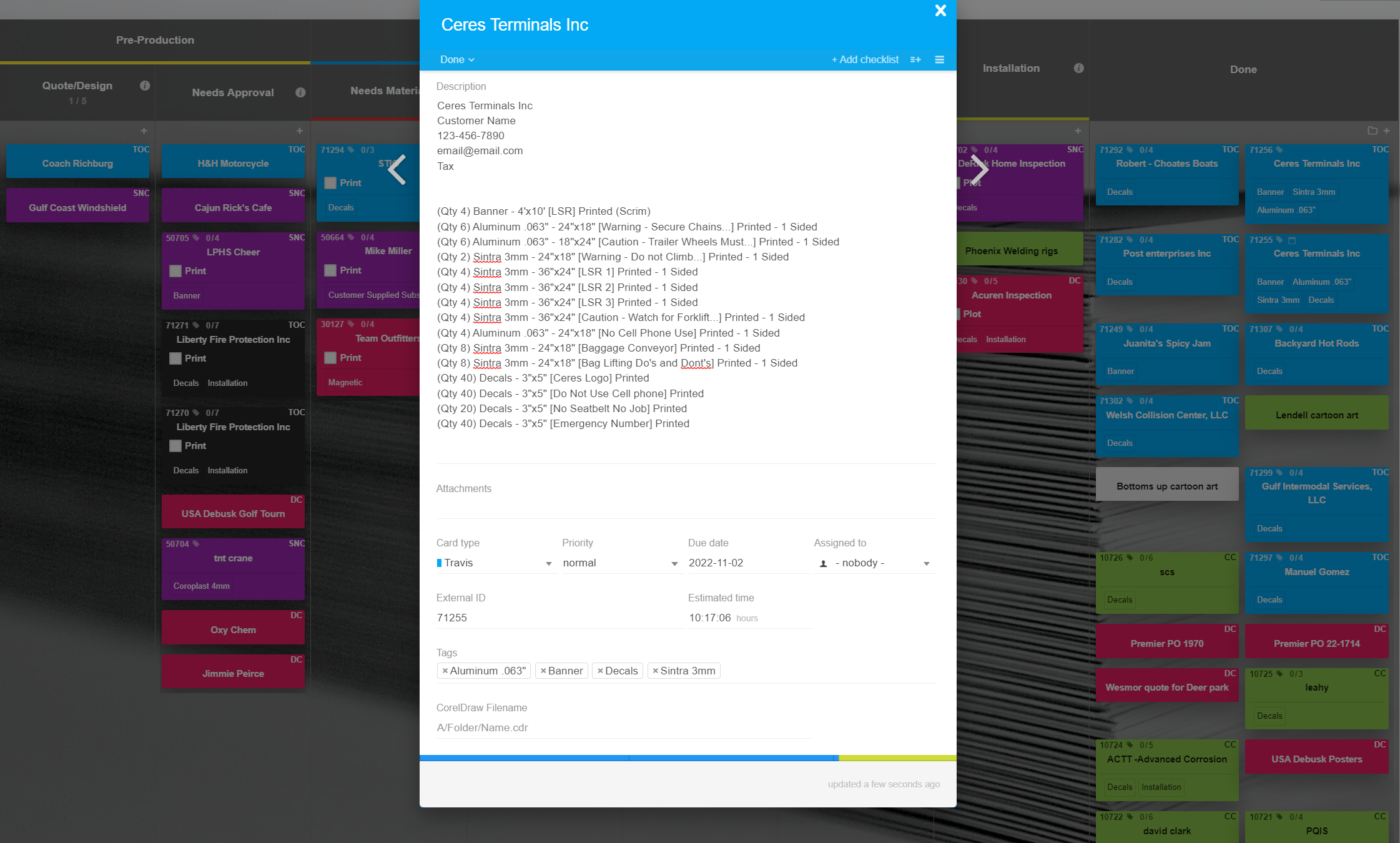Click the card description text area

(x=686, y=265)
